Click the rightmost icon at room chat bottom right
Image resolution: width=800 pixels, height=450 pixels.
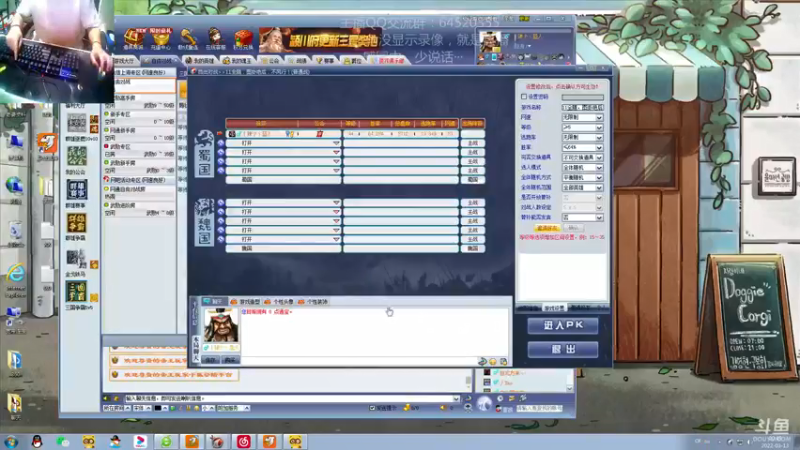coord(504,361)
